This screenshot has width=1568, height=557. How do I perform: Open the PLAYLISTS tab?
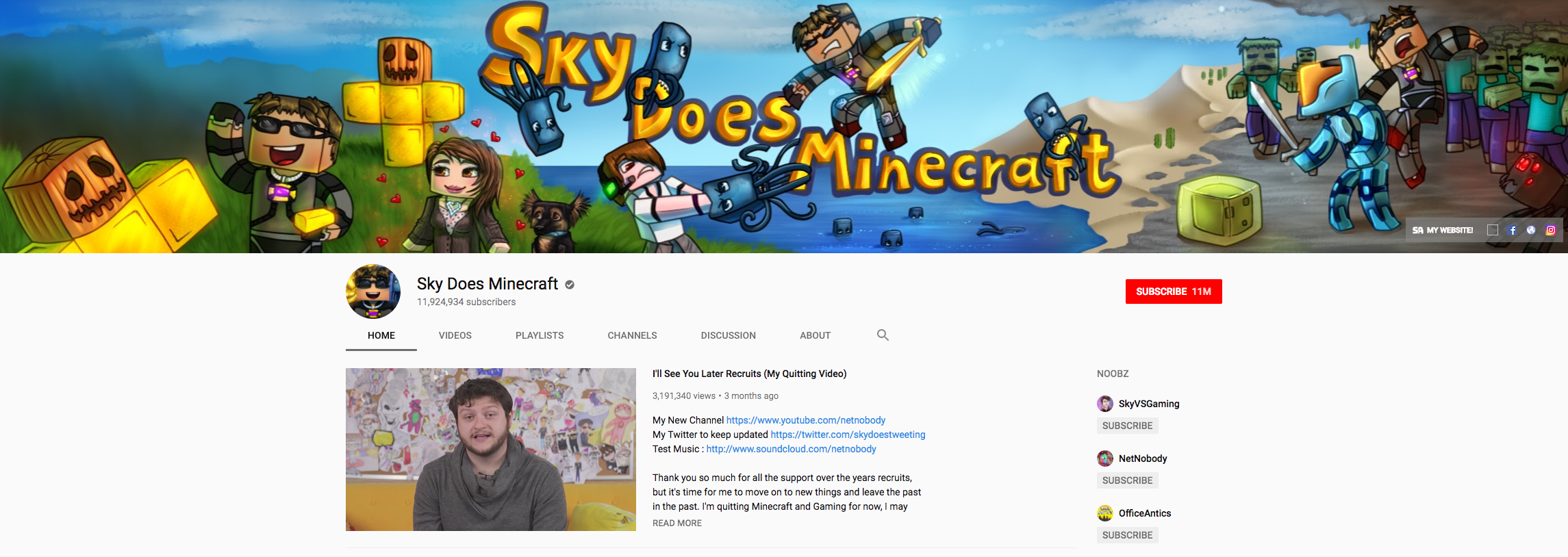[540, 335]
